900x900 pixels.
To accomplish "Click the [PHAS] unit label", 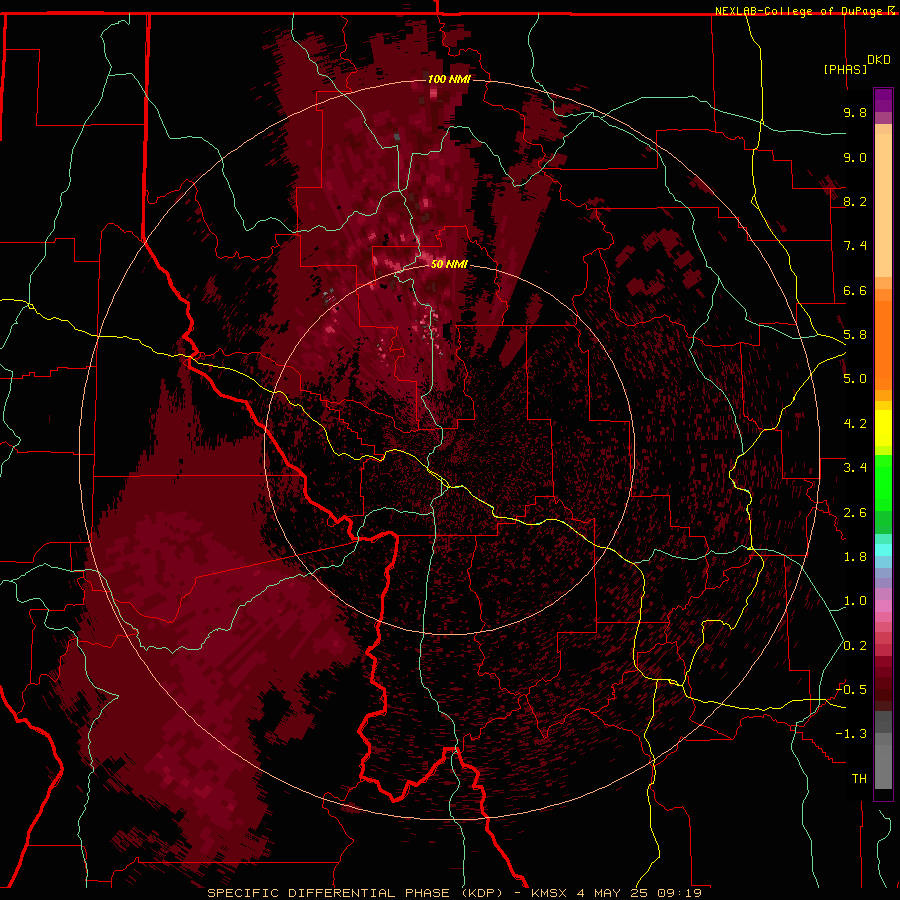I will 845,69.
